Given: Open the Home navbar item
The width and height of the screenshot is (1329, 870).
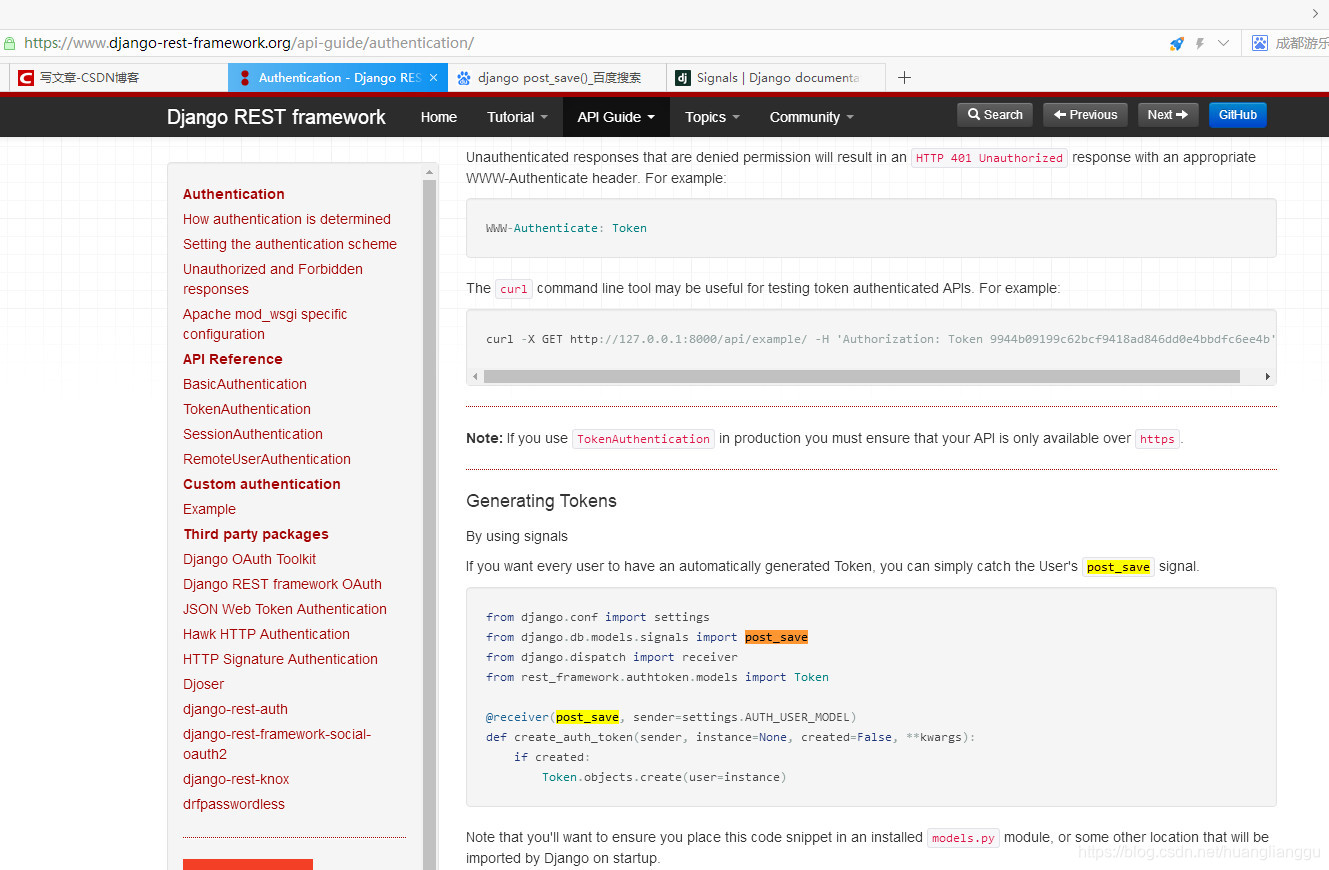Looking at the screenshot, I should [x=439, y=117].
